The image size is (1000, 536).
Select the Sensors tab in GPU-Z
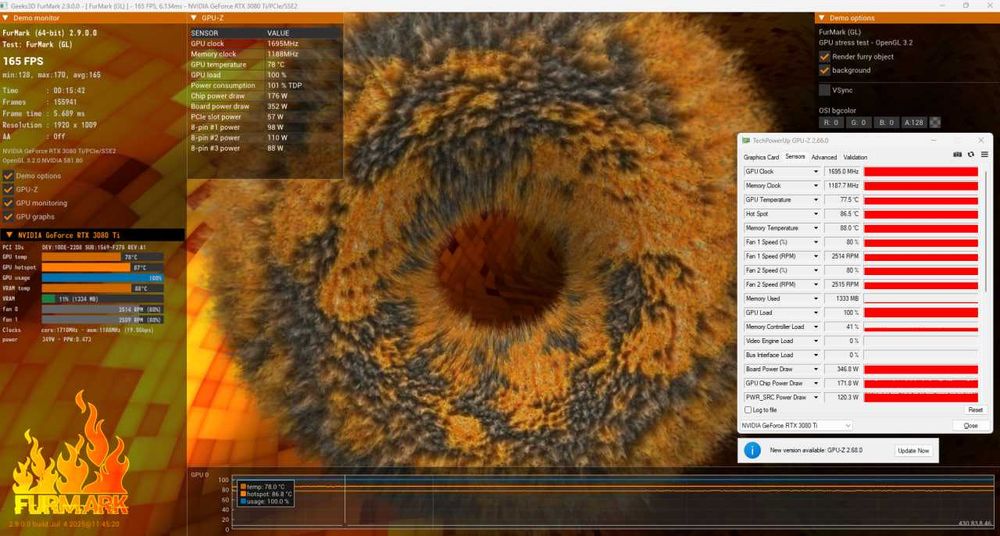pos(795,157)
